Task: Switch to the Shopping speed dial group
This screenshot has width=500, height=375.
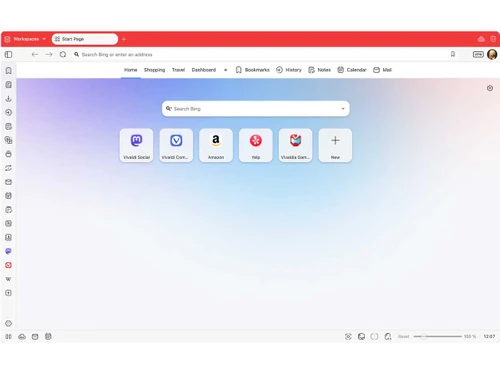Action: 154,70
